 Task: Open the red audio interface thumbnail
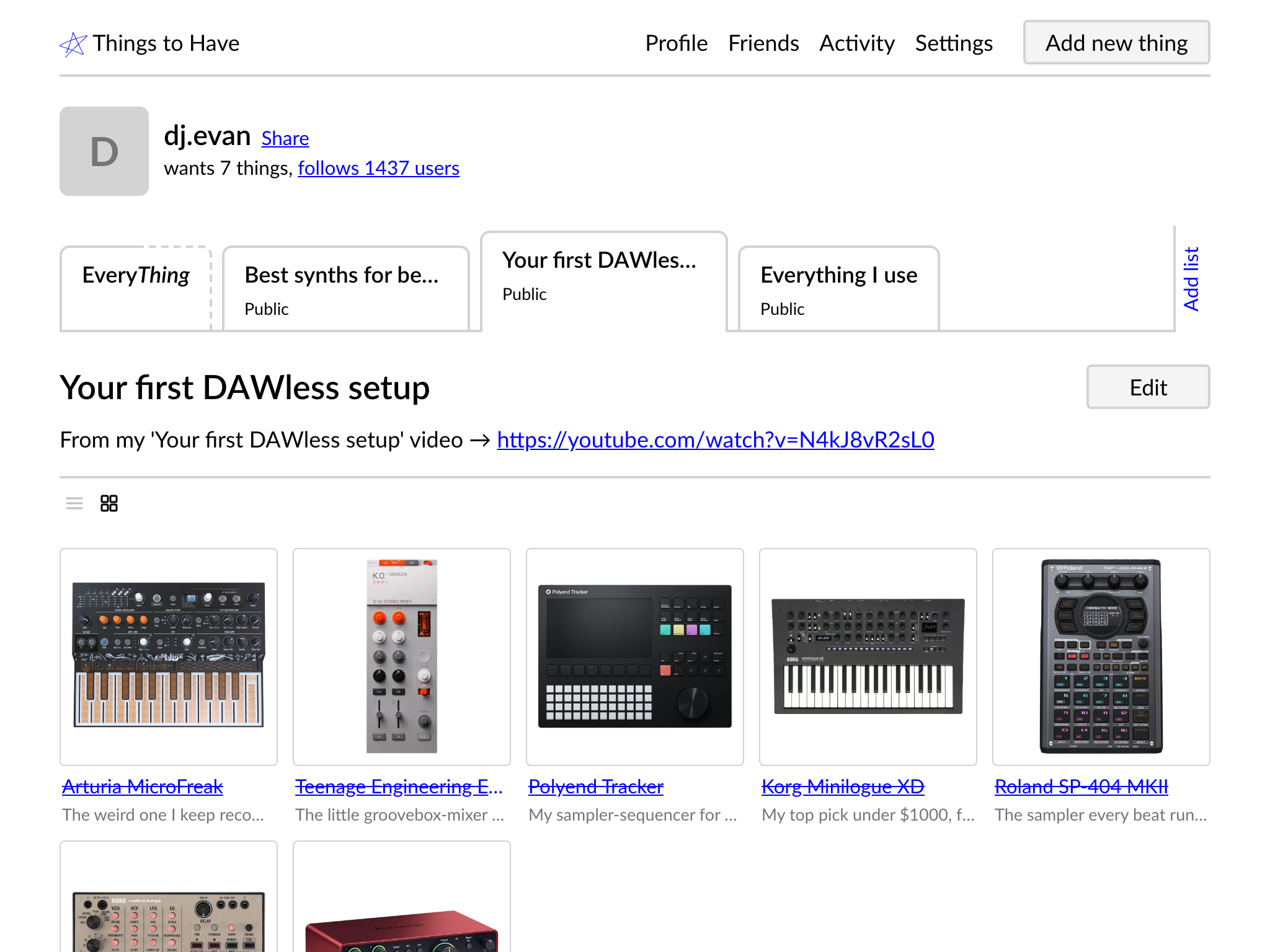tap(402, 897)
